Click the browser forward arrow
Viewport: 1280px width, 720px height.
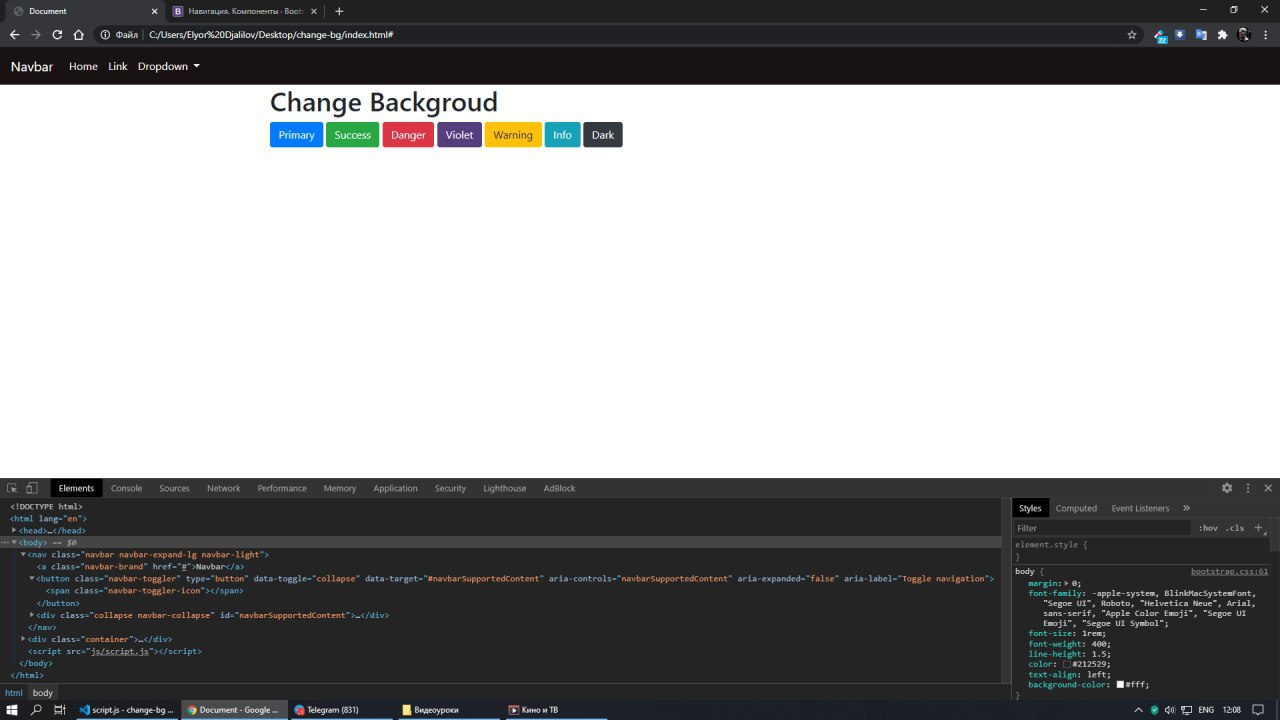36,34
